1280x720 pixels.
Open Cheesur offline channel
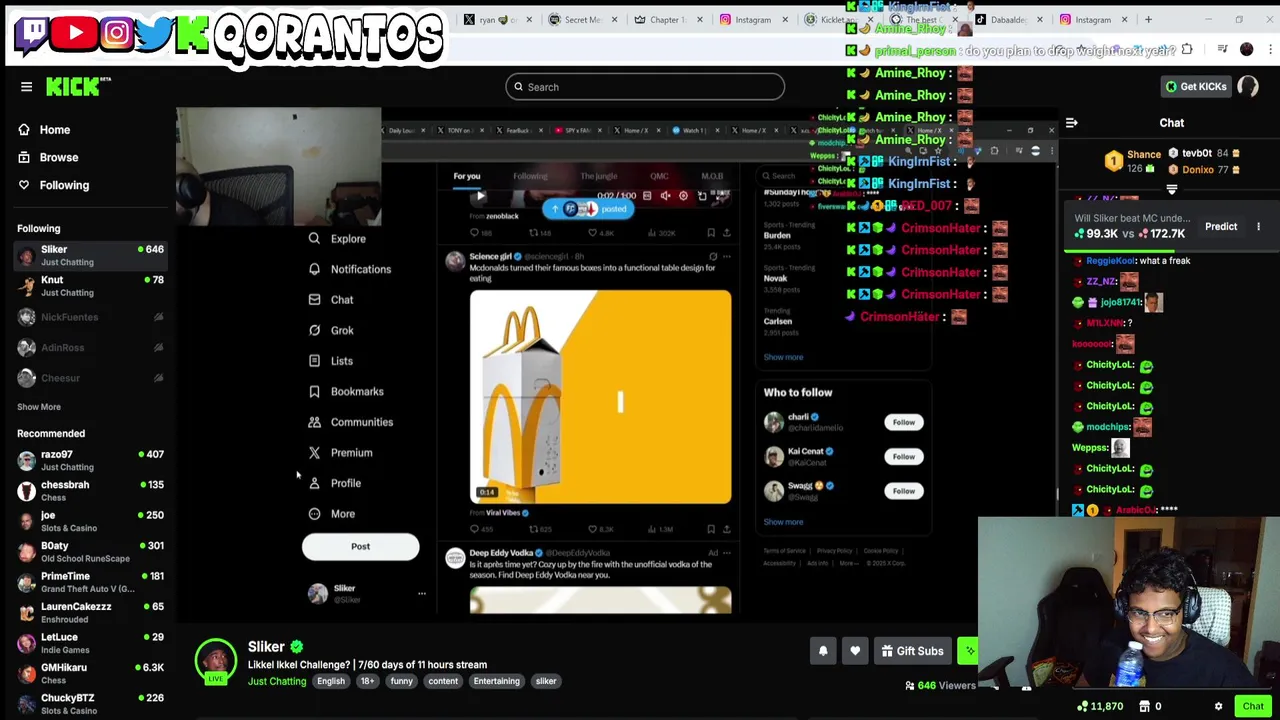[x=90, y=378]
